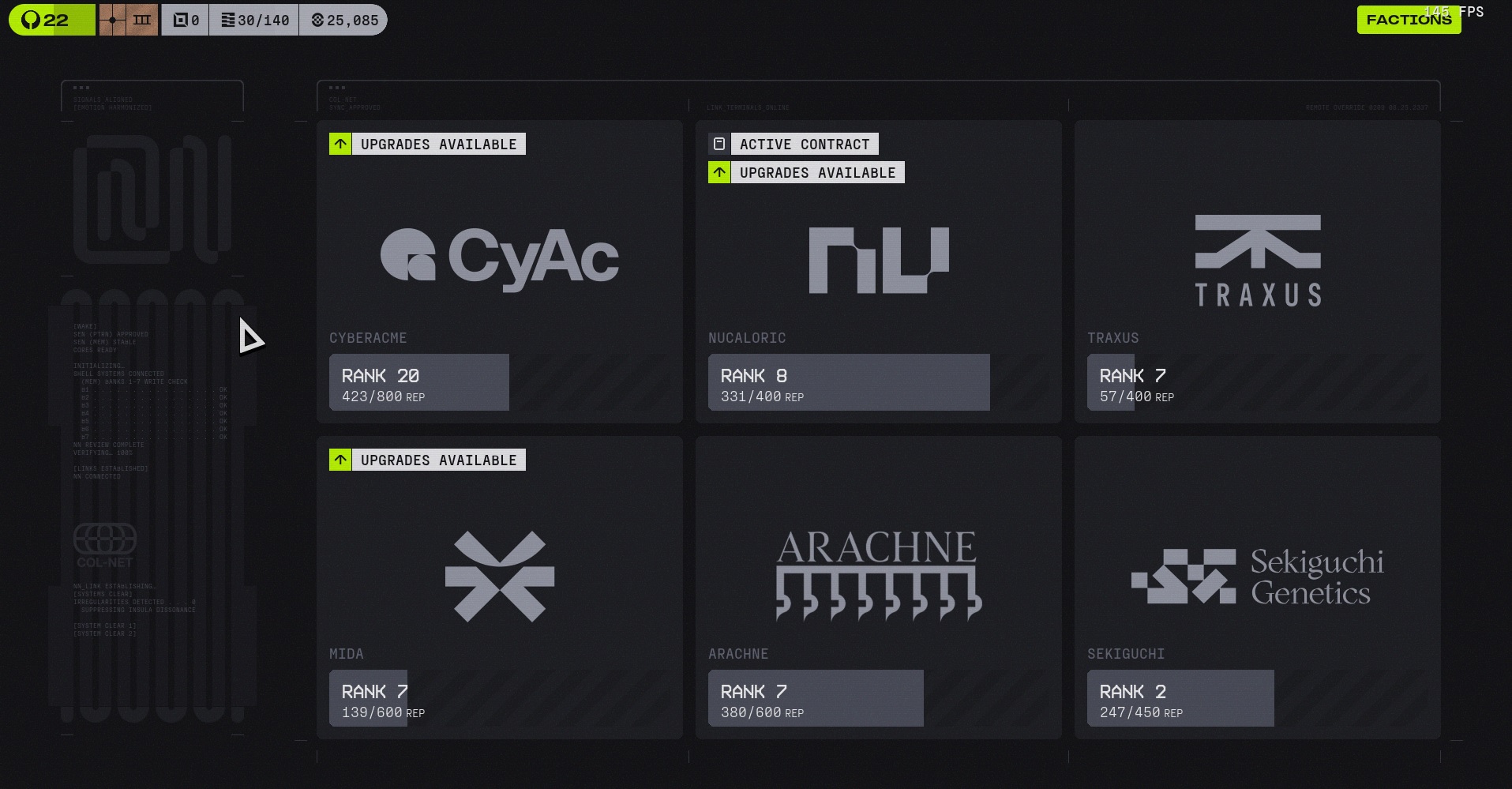Click the ACTIVE CONTRACT label on NuCaloric

point(805,144)
